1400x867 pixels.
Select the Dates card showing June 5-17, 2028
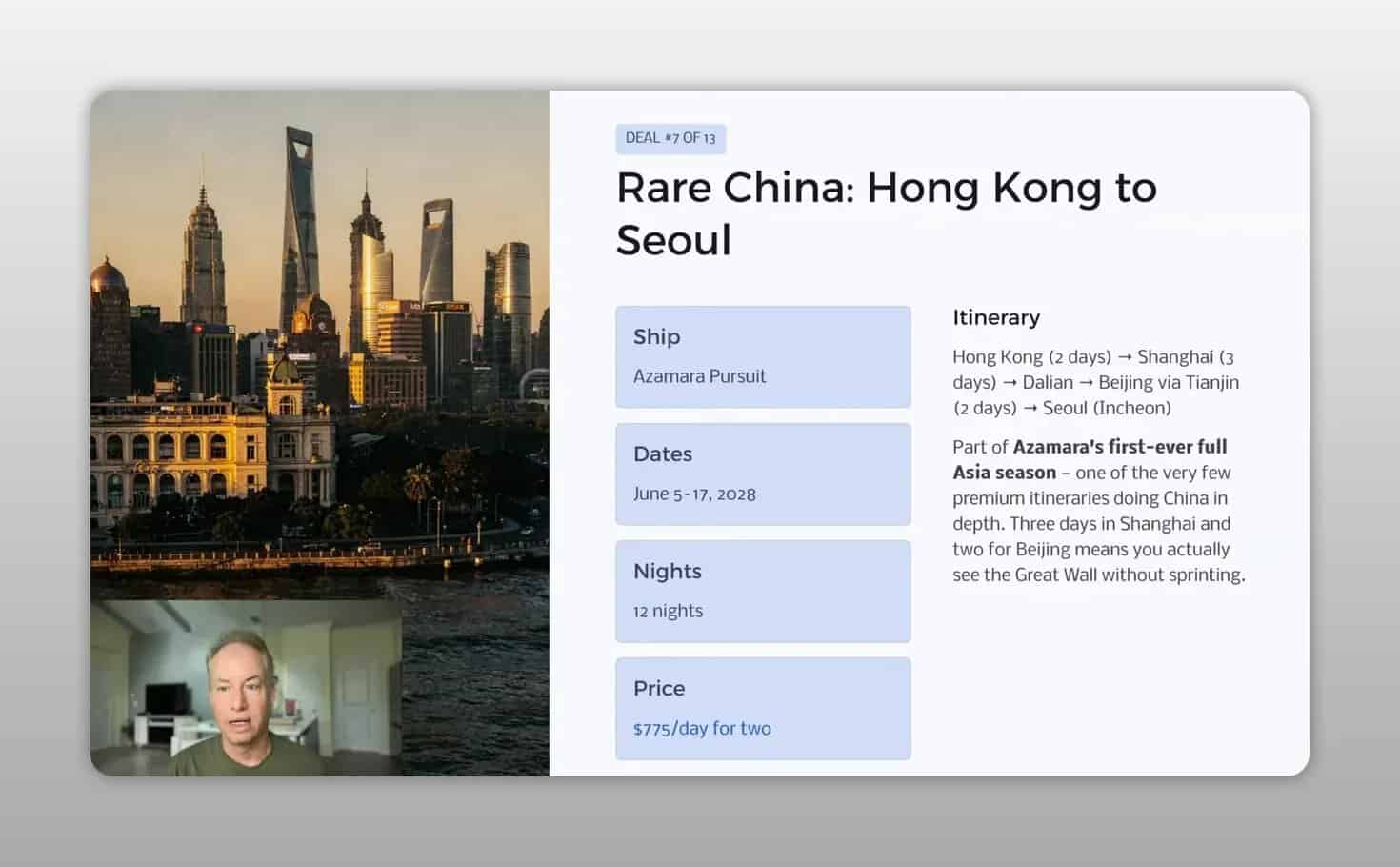[763, 474]
